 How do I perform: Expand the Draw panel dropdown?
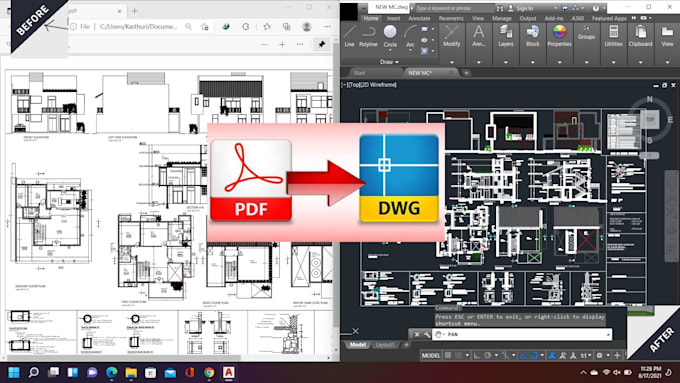tap(389, 62)
